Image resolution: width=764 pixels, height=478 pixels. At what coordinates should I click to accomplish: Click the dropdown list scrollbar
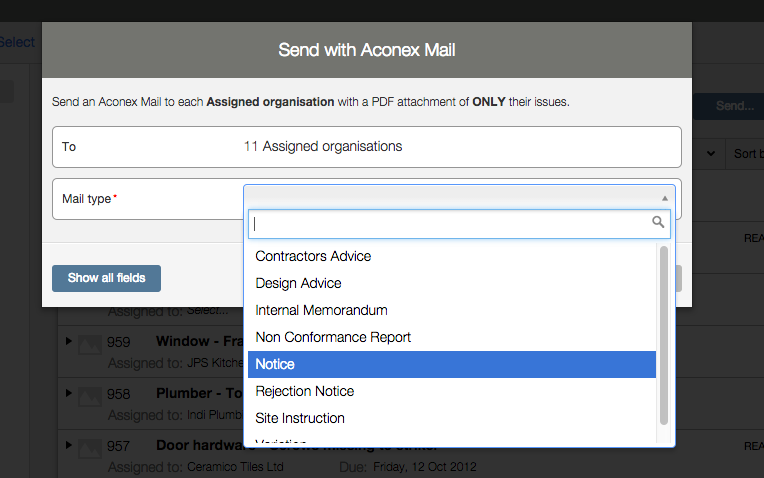[x=664, y=335]
